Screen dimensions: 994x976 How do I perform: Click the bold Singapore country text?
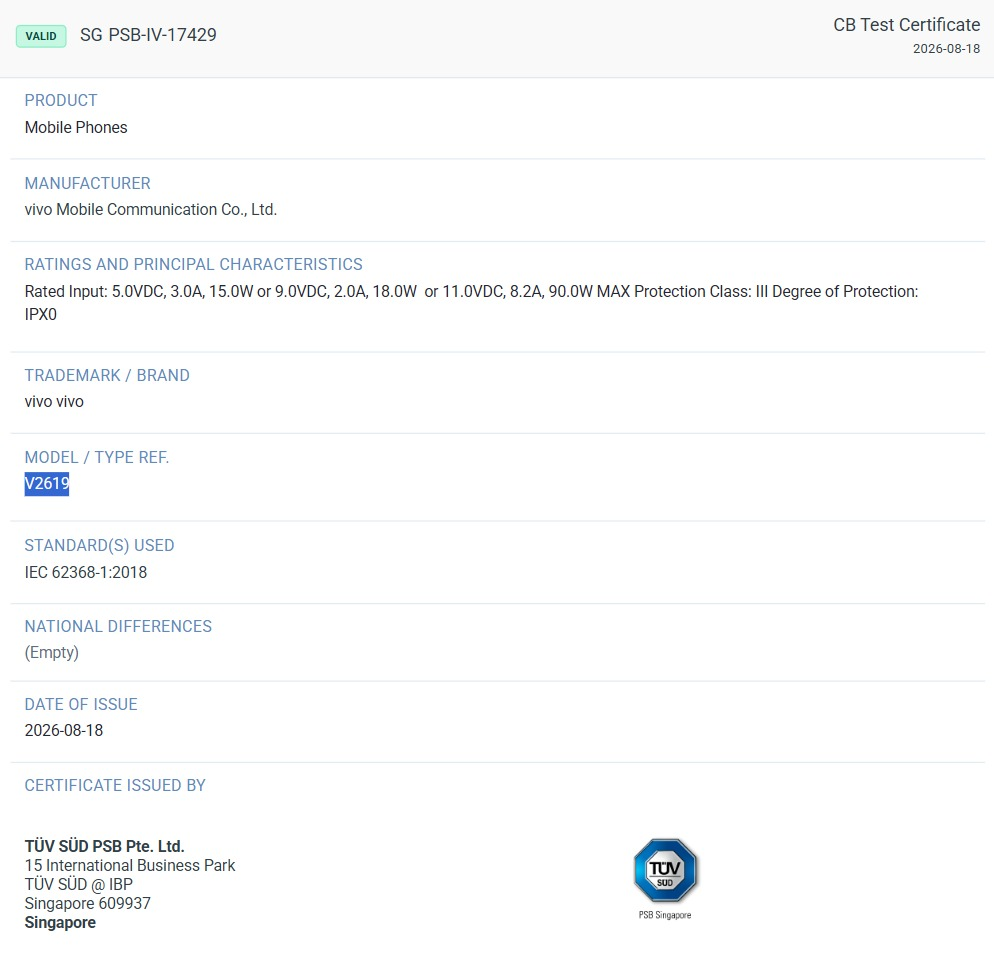[x=60, y=923]
